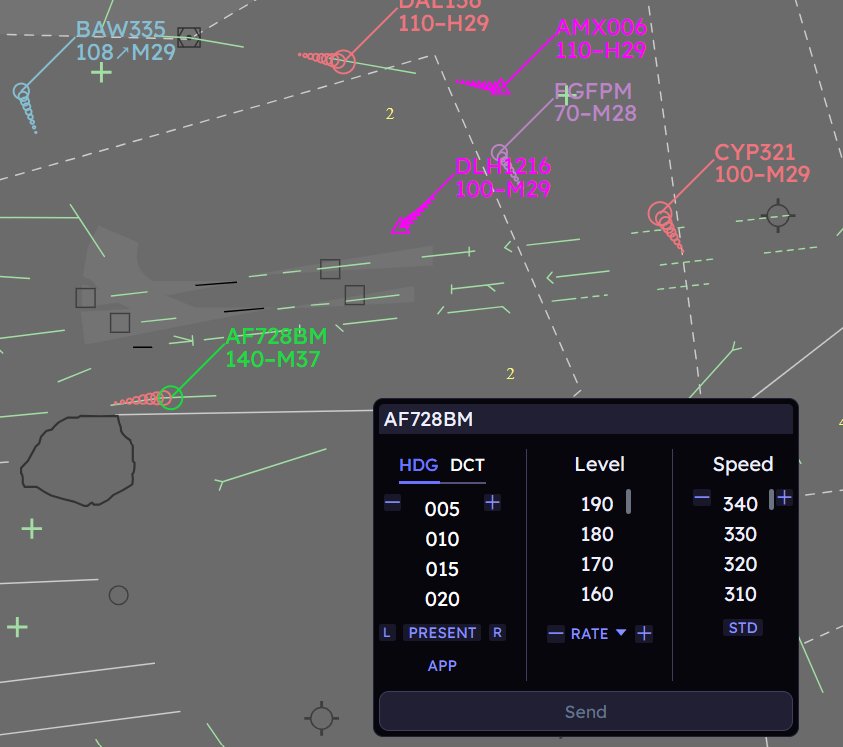
Task: Increase rate with the plus button
Action: coord(644,634)
